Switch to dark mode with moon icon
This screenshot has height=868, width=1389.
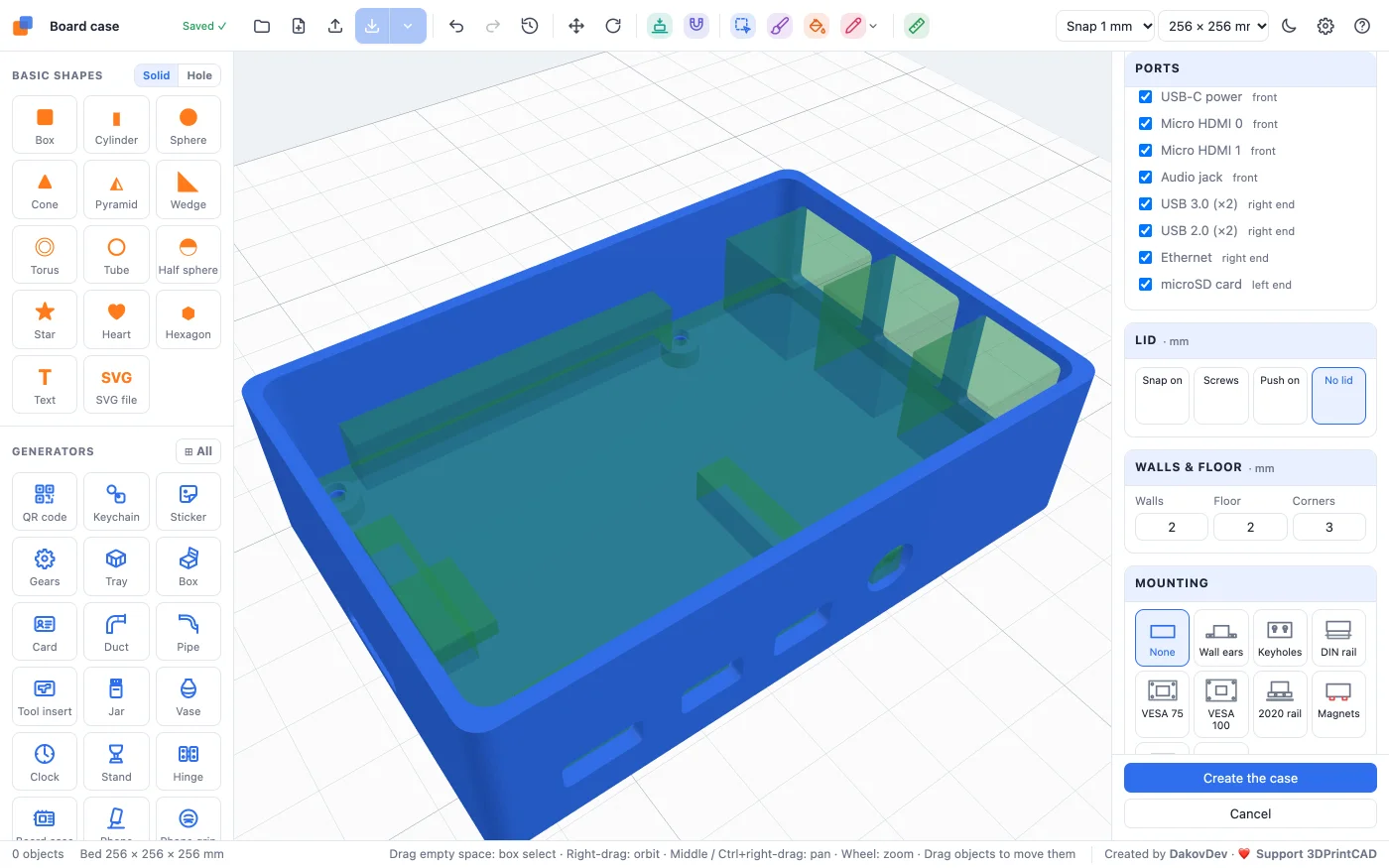1289,26
